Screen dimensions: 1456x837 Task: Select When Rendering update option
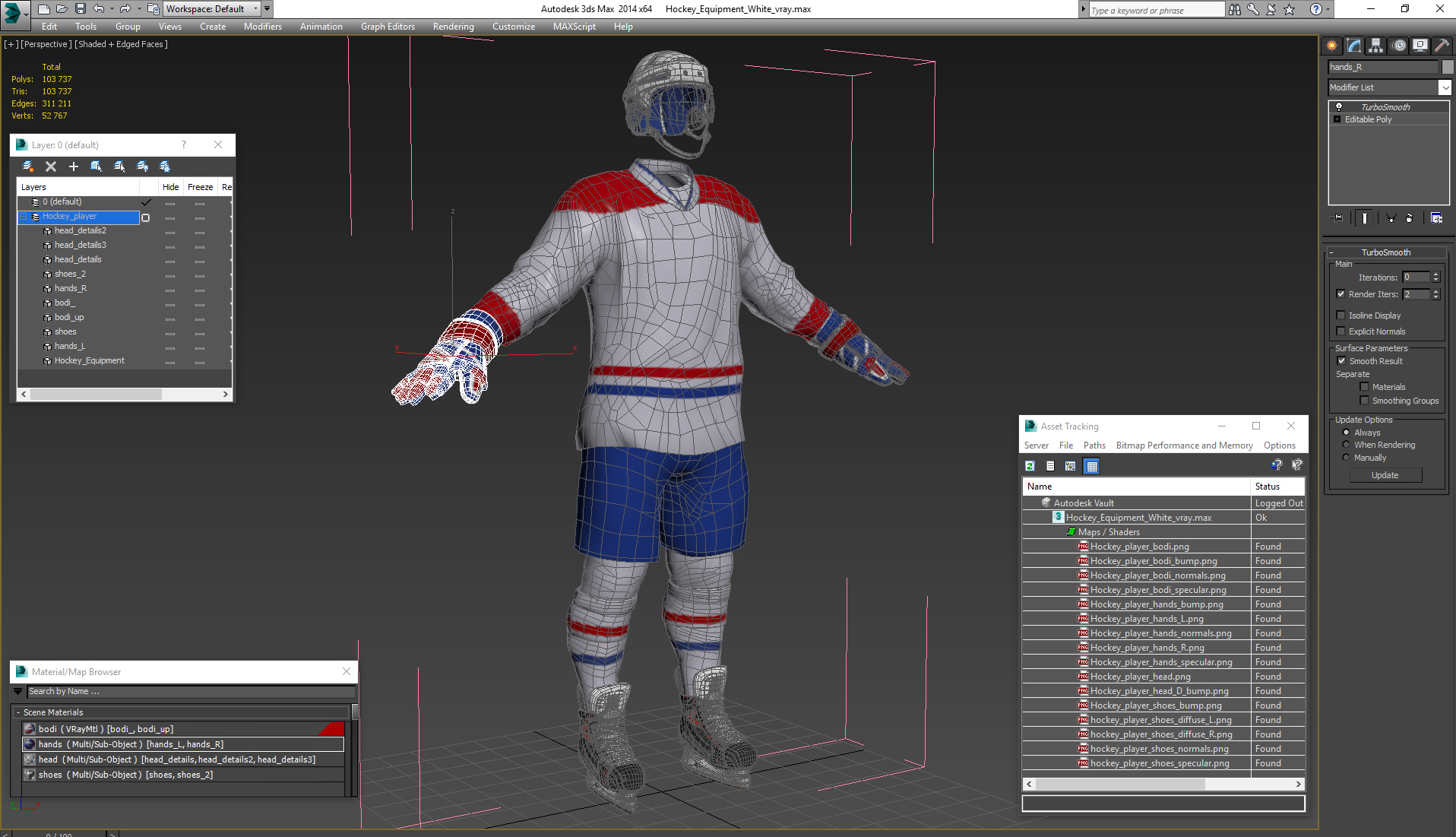(1346, 445)
